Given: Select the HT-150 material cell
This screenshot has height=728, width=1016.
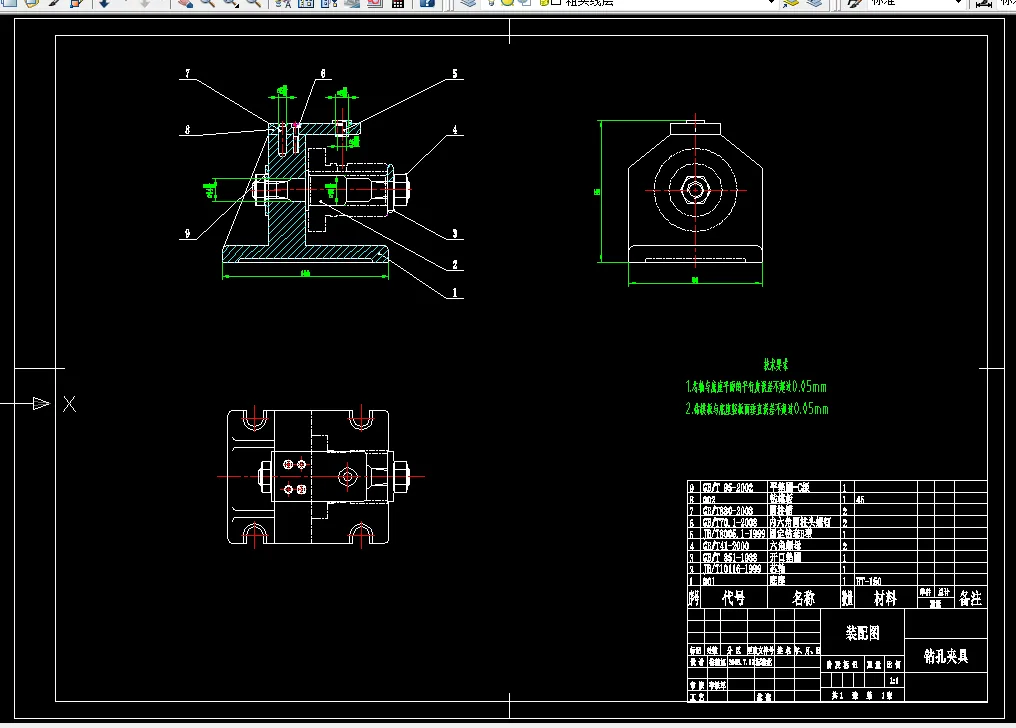Looking at the screenshot, I should tap(869, 581).
